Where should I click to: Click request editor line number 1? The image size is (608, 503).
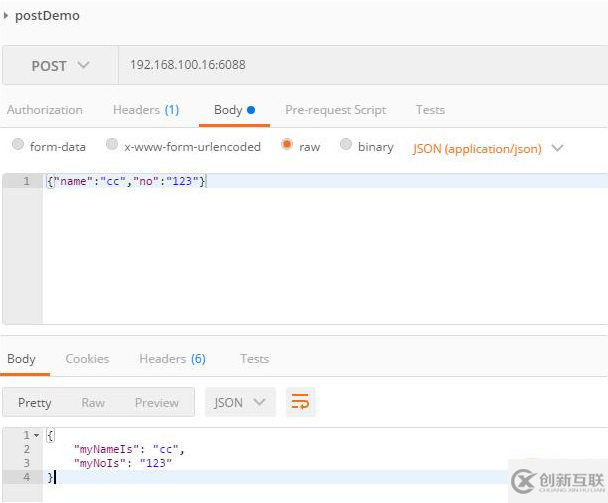click(x=26, y=181)
